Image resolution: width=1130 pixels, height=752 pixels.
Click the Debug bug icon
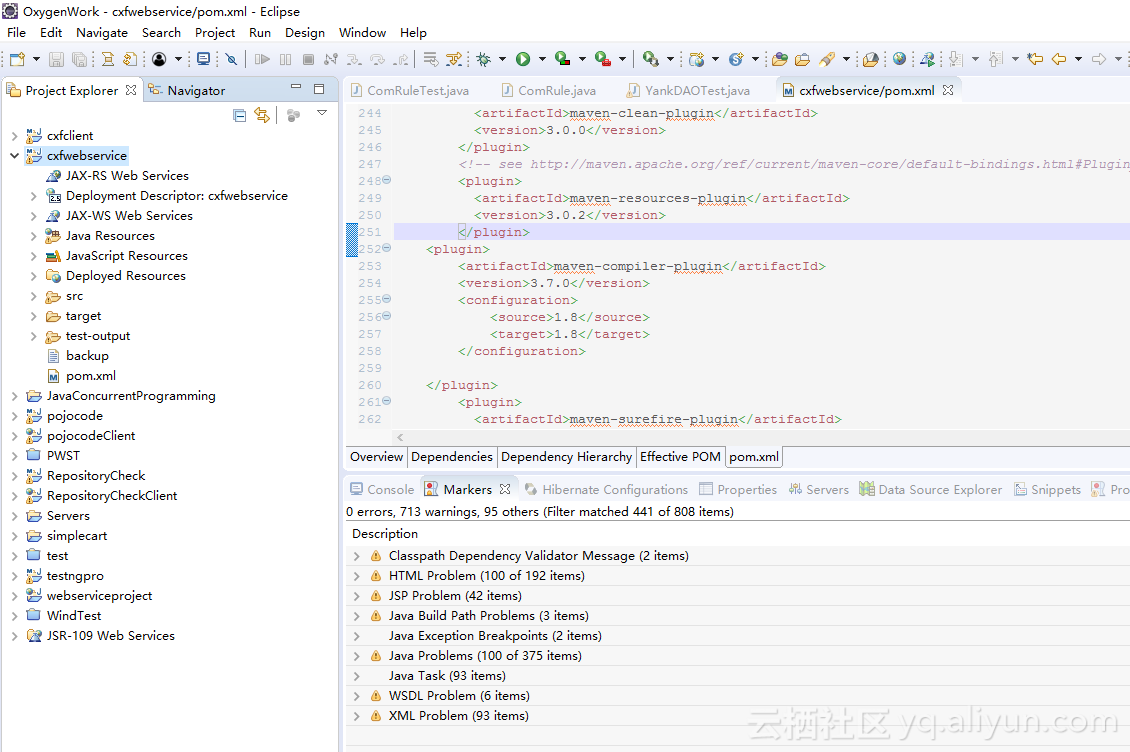484,59
